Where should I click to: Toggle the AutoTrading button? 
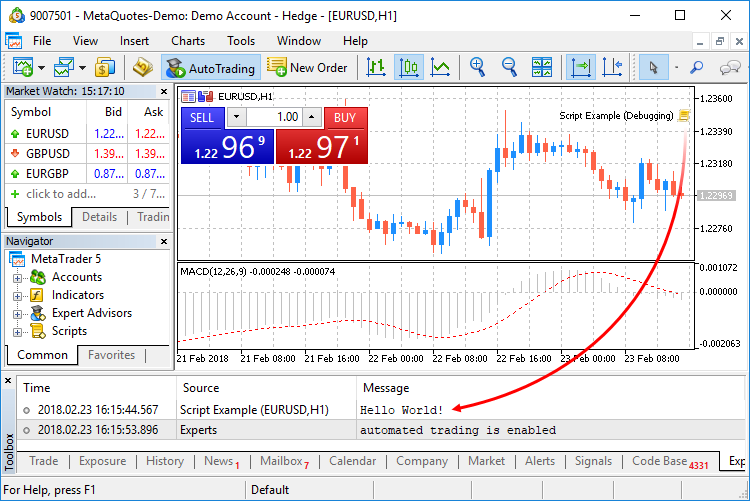coord(210,68)
